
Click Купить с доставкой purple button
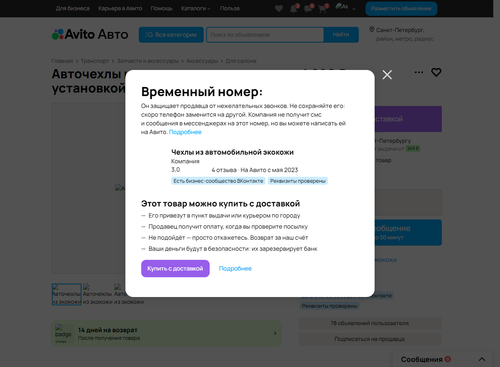175,268
